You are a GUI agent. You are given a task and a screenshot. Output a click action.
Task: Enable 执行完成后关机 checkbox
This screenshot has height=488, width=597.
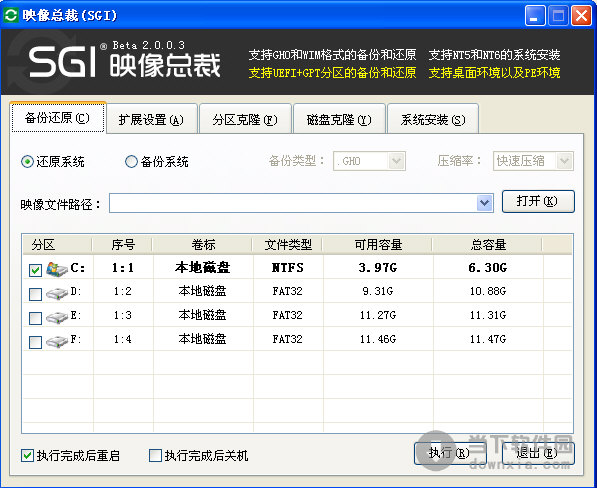(x=155, y=455)
